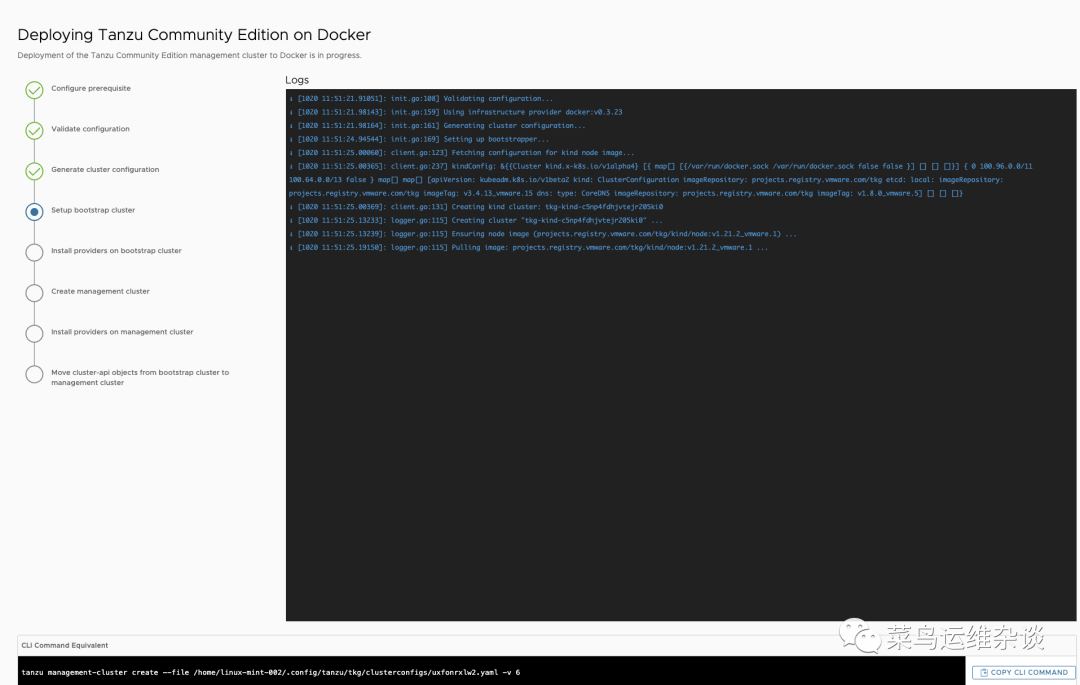This screenshot has width=1080, height=685.
Task: Click the deployment in progress subtitle text
Action: click(x=189, y=55)
